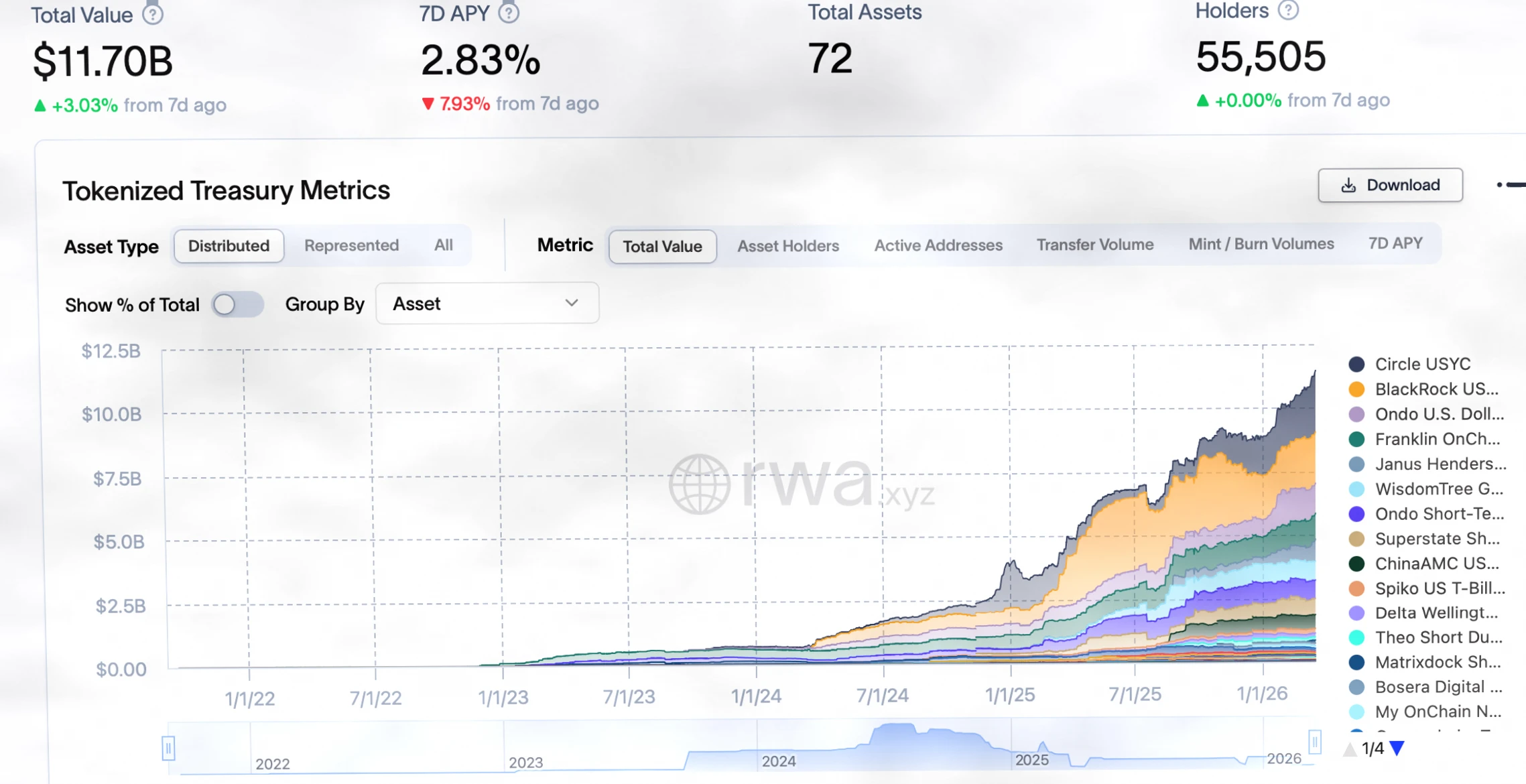Click the 7/1/24 x-axis label

tap(882, 696)
